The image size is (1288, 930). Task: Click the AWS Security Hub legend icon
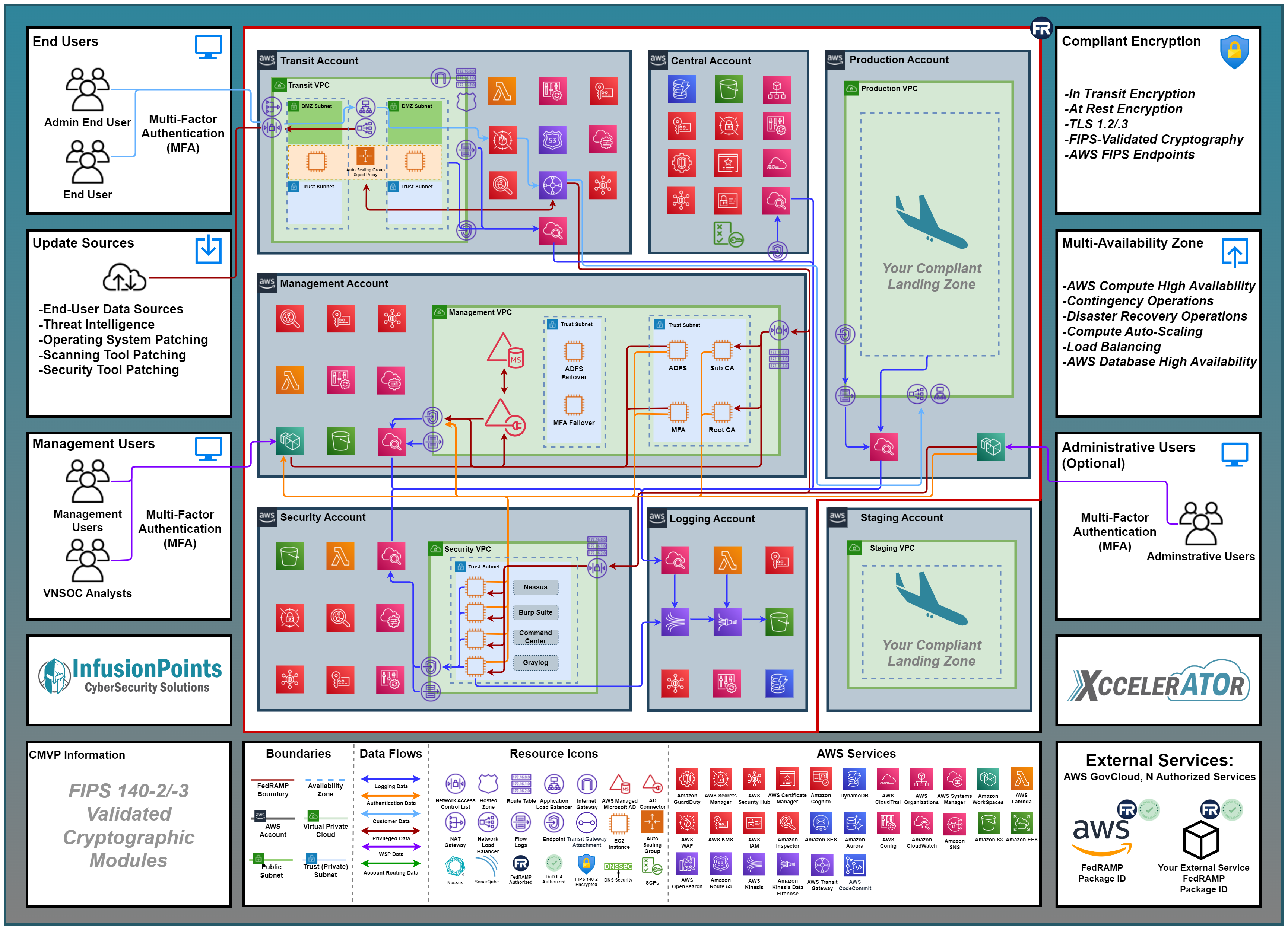(x=754, y=779)
